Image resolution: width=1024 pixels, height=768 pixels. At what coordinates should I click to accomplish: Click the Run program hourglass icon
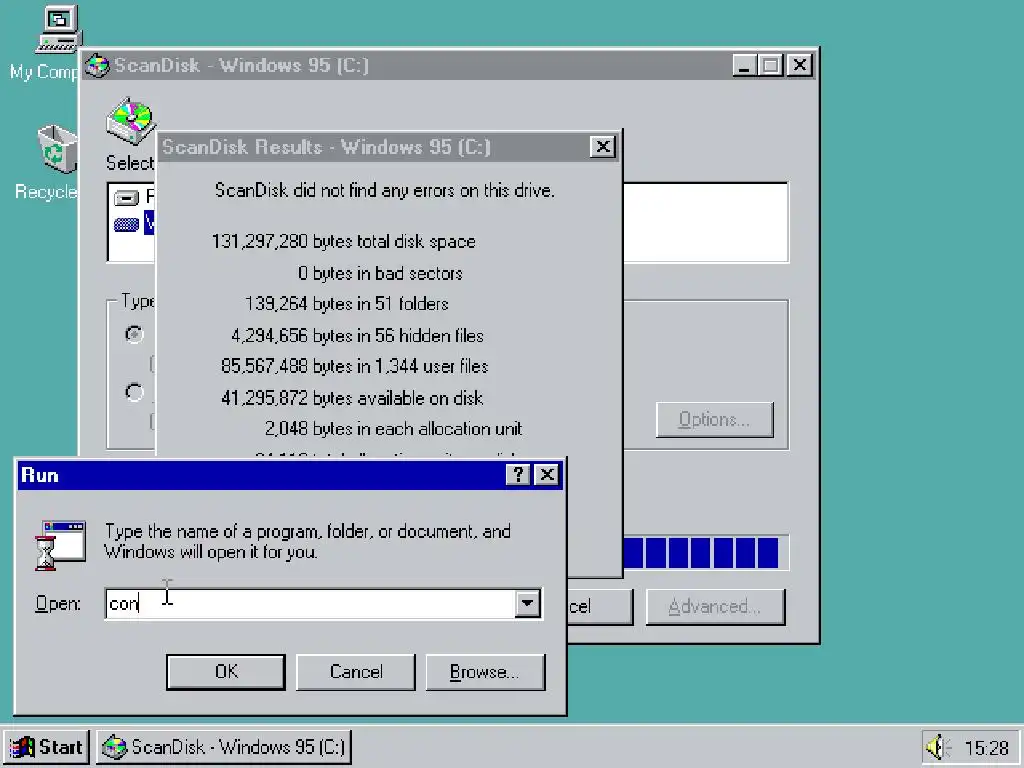tap(60, 545)
